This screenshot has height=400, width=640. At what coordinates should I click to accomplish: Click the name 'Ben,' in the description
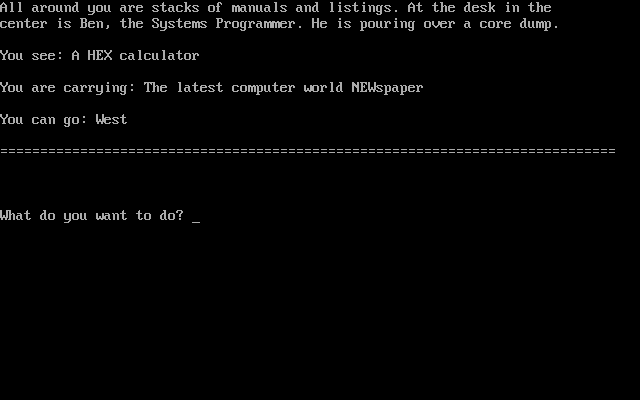(96, 23)
